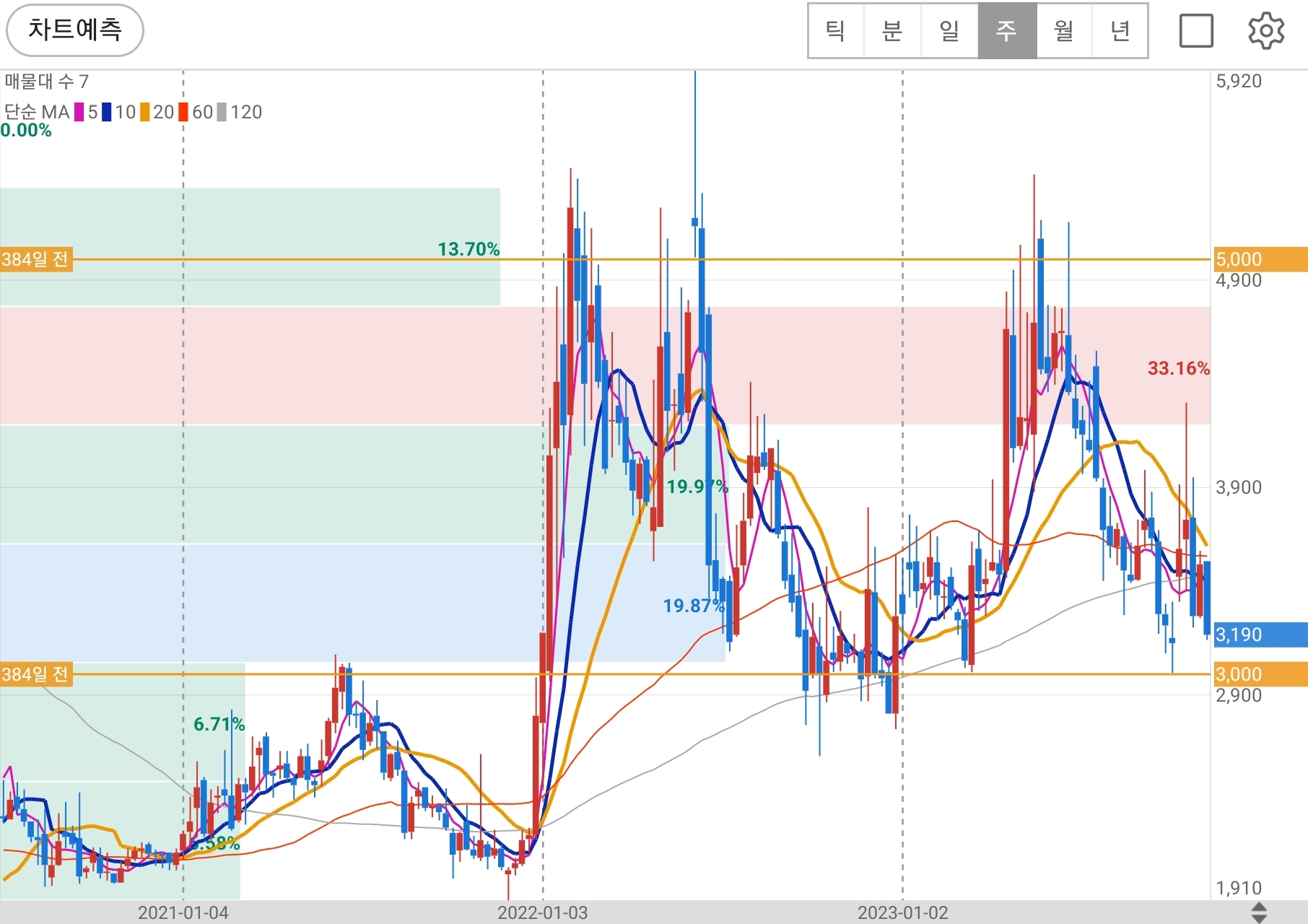The image size is (1308, 924).
Task: Click the 4,900 price axis label
Action: (1239, 281)
